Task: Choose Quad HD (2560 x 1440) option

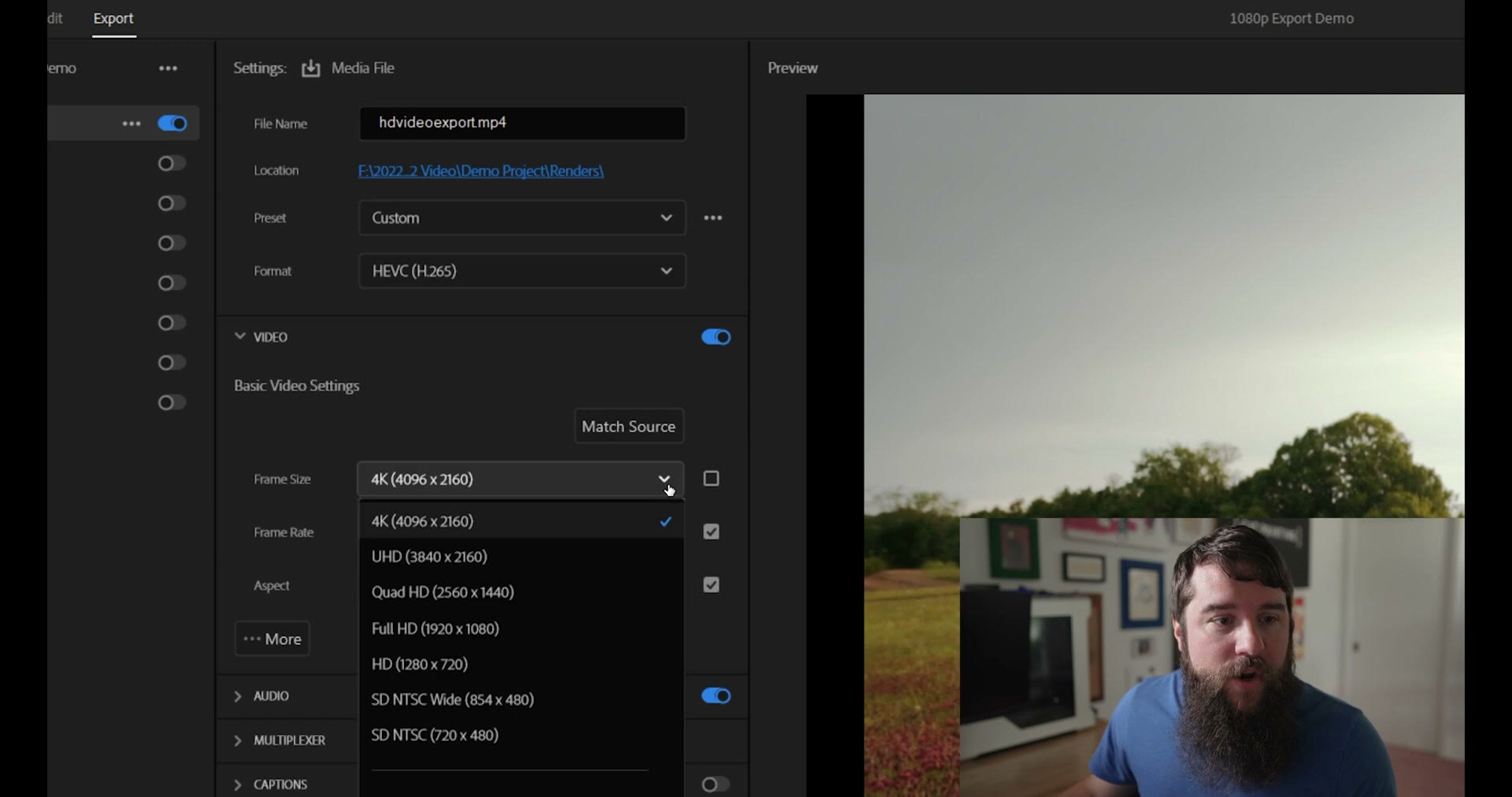Action: (x=521, y=592)
